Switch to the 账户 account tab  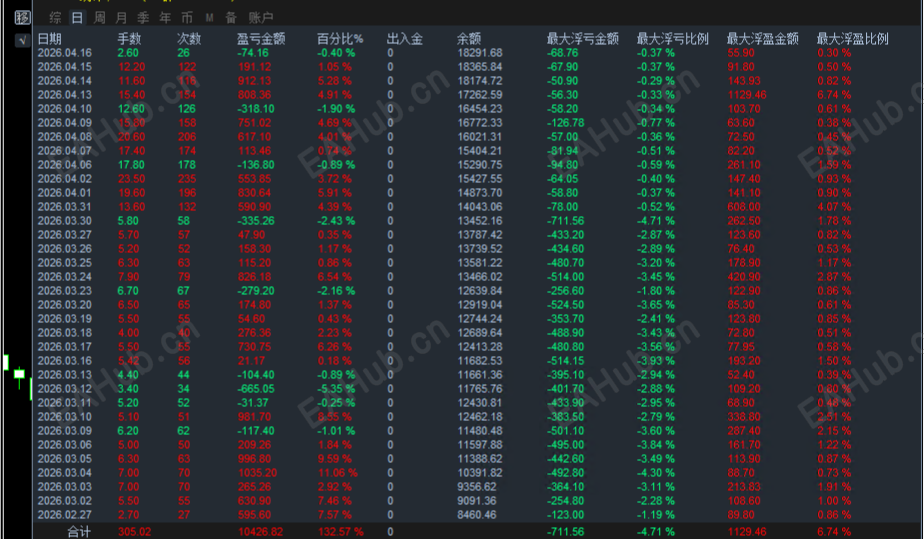[260, 18]
